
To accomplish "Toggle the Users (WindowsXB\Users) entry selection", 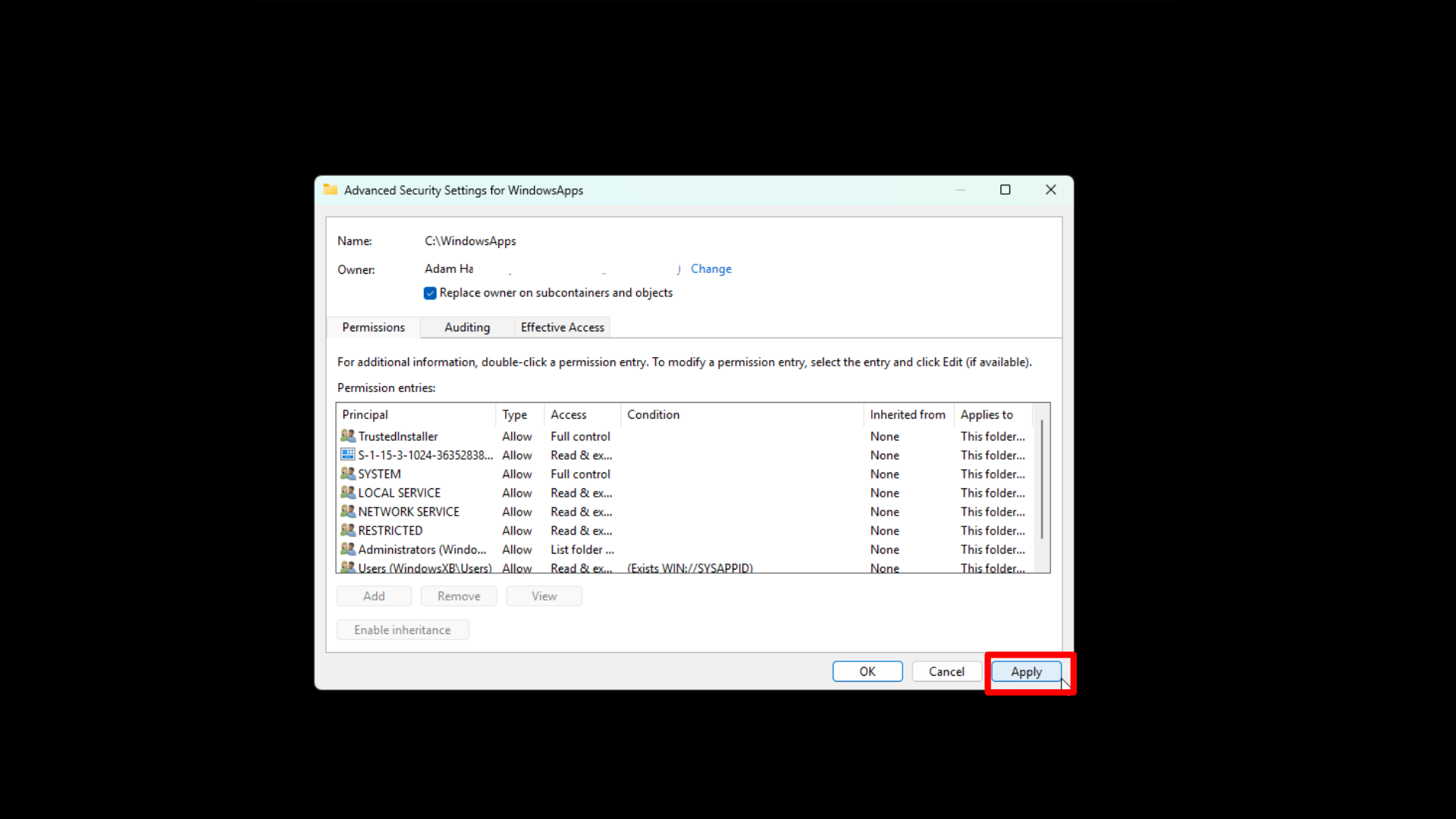I will 425,568.
